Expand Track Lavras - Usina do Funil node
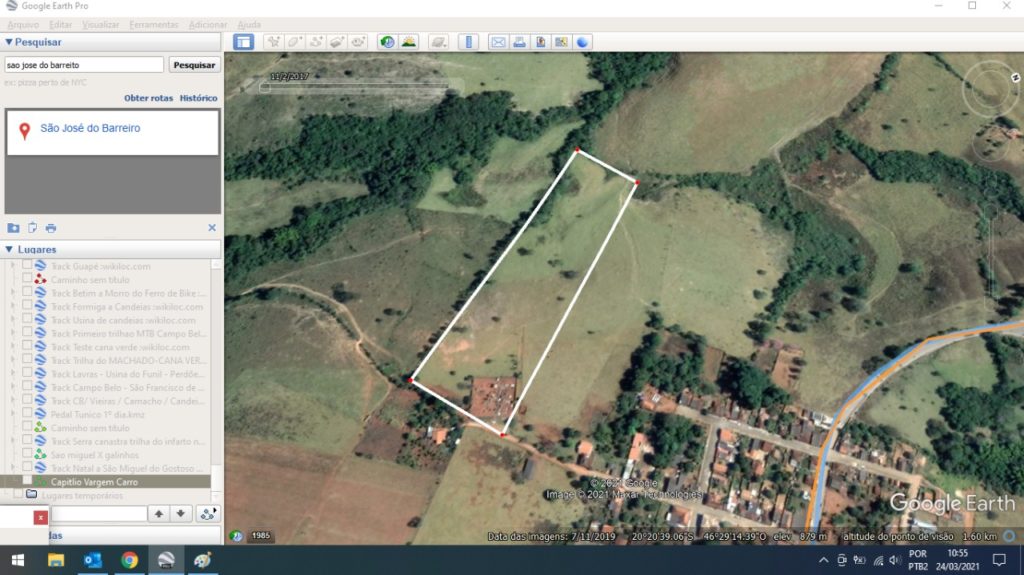The height and width of the screenshot is (575, 1024). coord(12,373)
